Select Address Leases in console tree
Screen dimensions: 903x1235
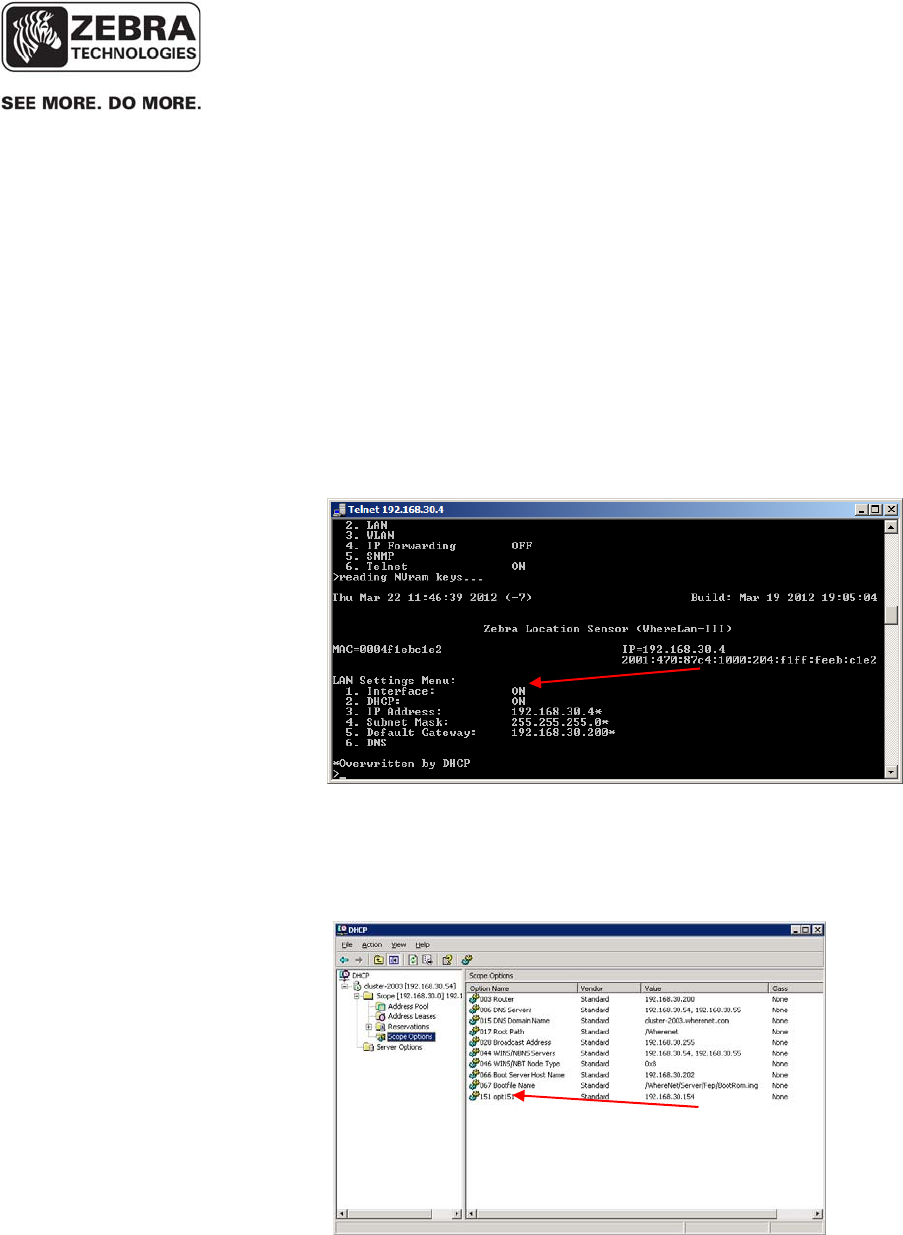(412, 1016)
